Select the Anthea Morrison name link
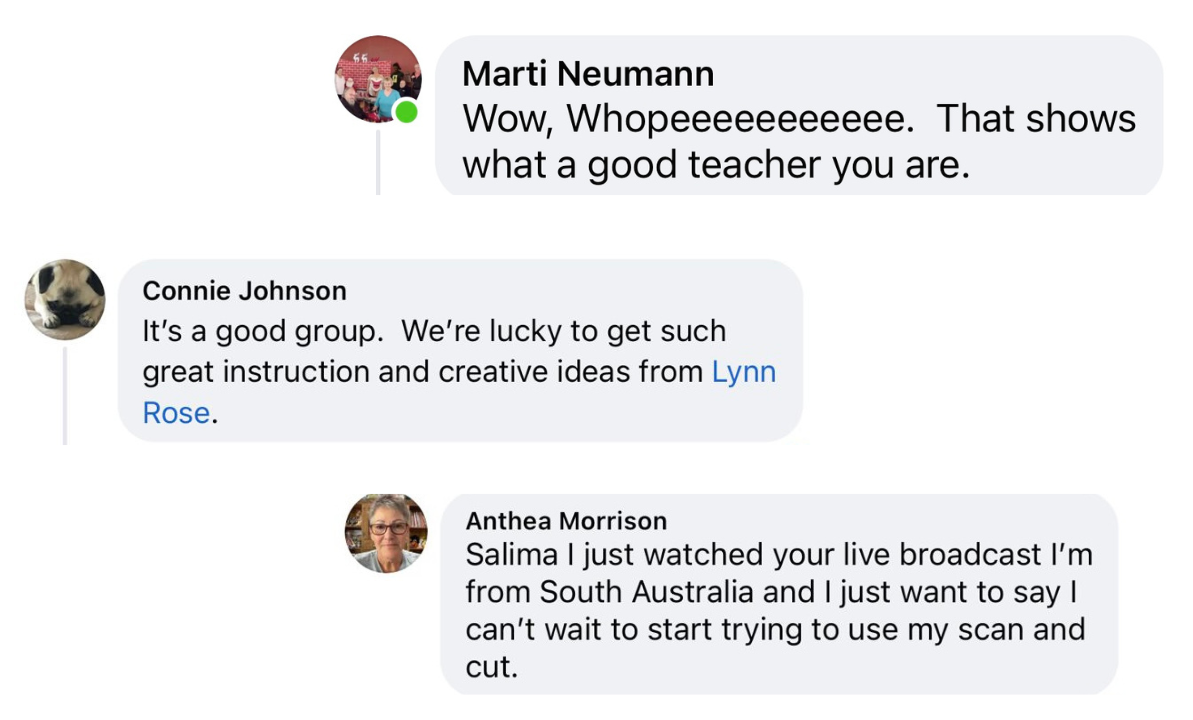Screen dimensions: 1193x720 566,521
